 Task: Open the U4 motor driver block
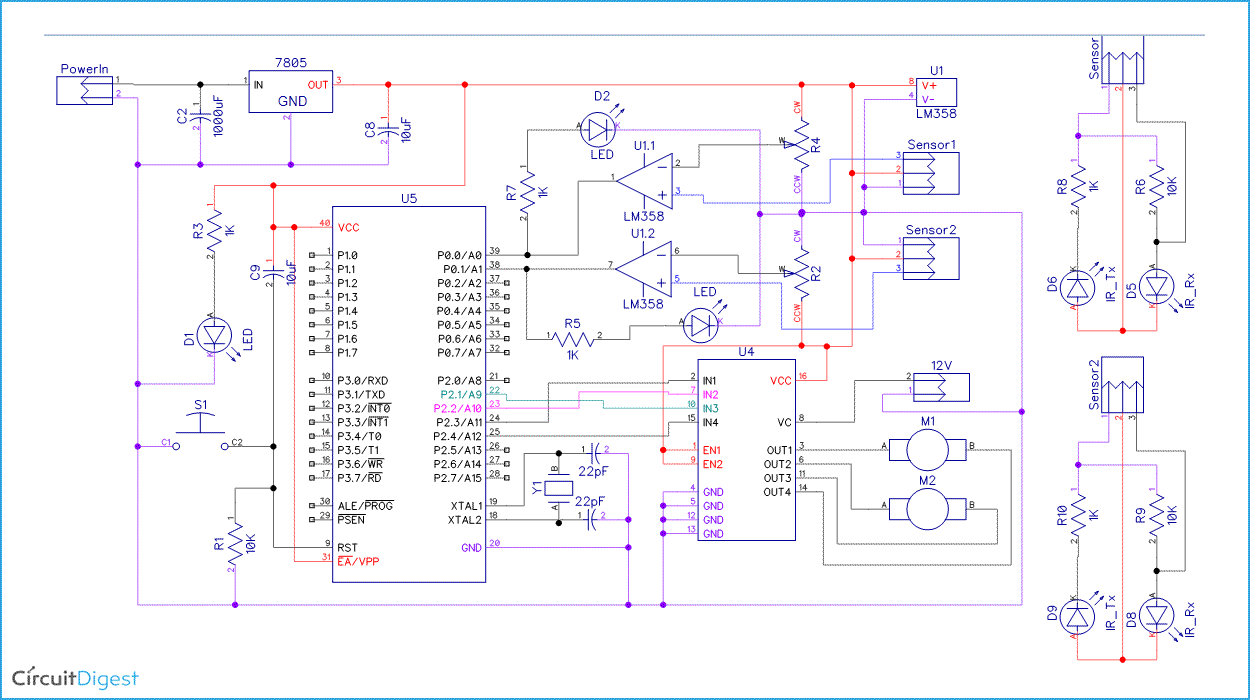[x=745, y=450]
